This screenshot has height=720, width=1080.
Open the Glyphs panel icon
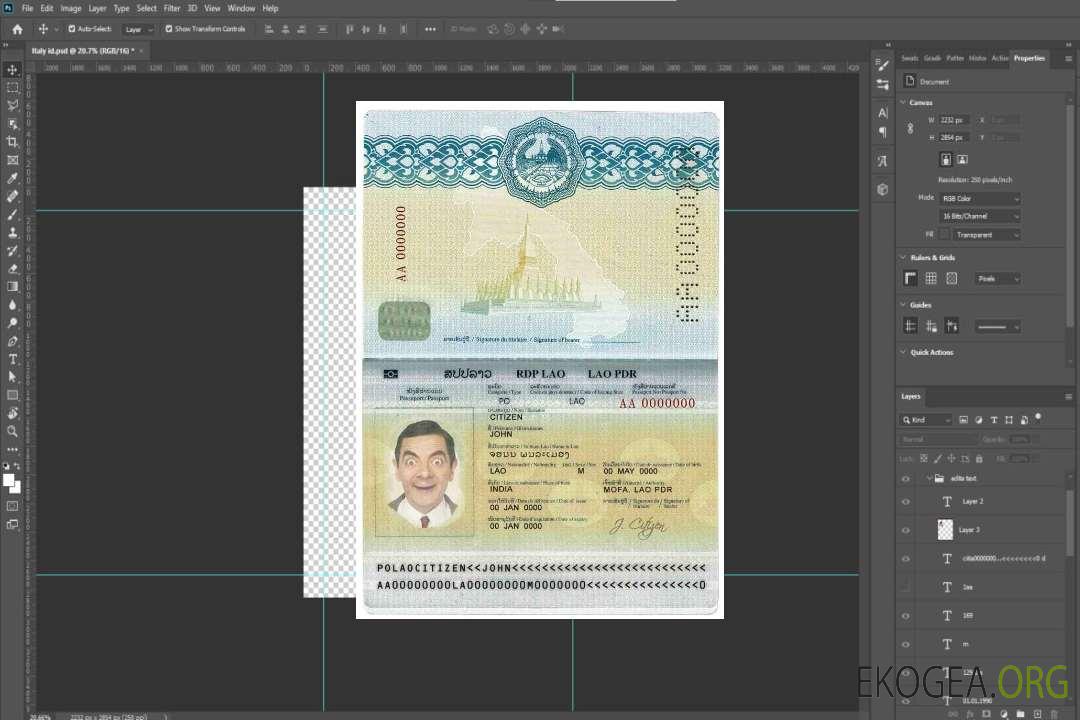[x=883, y=161]
